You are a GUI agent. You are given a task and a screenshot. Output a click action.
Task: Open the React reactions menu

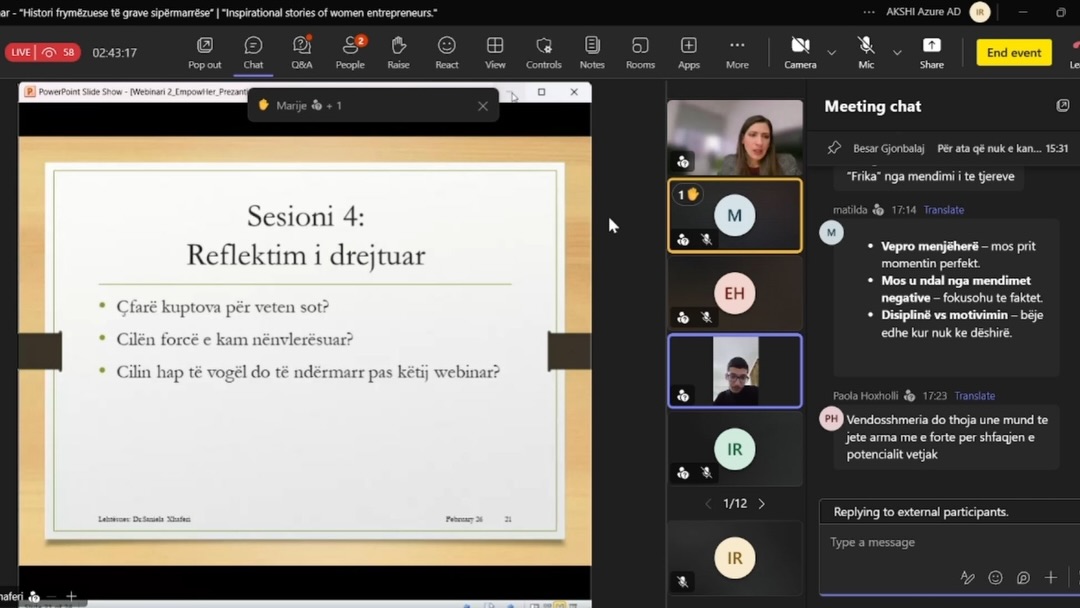pos(446,52)
